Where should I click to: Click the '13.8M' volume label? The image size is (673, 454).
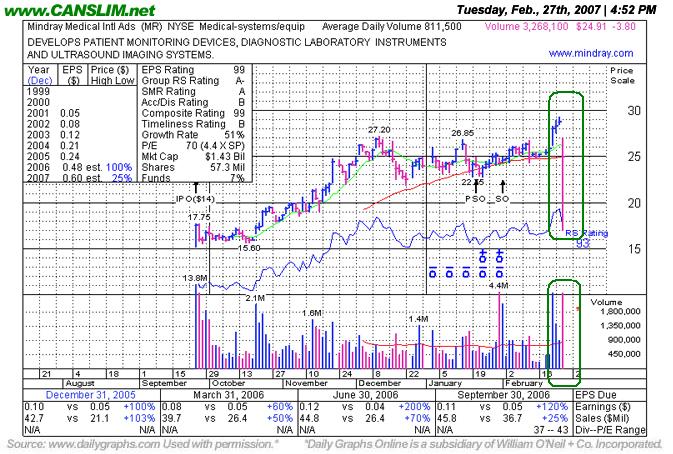(196, 278)
